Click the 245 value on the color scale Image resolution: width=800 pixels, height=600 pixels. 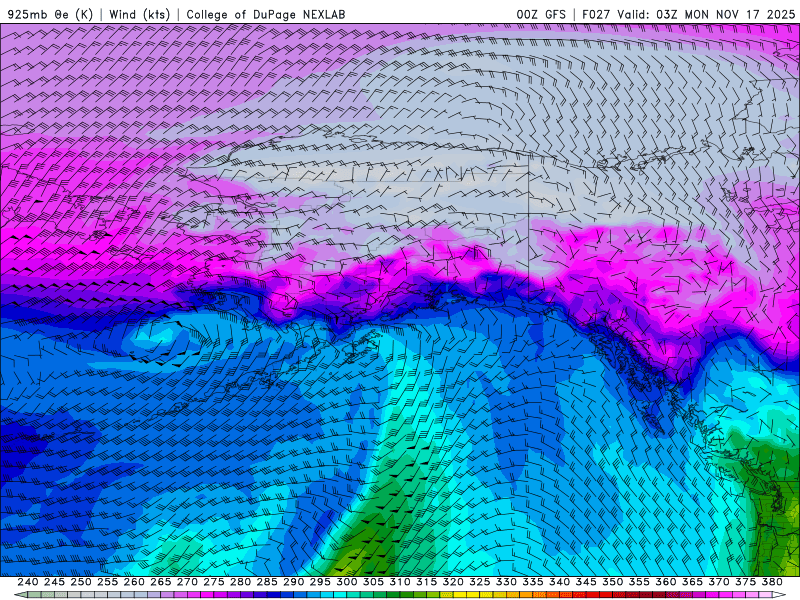[x=54, y=582]
